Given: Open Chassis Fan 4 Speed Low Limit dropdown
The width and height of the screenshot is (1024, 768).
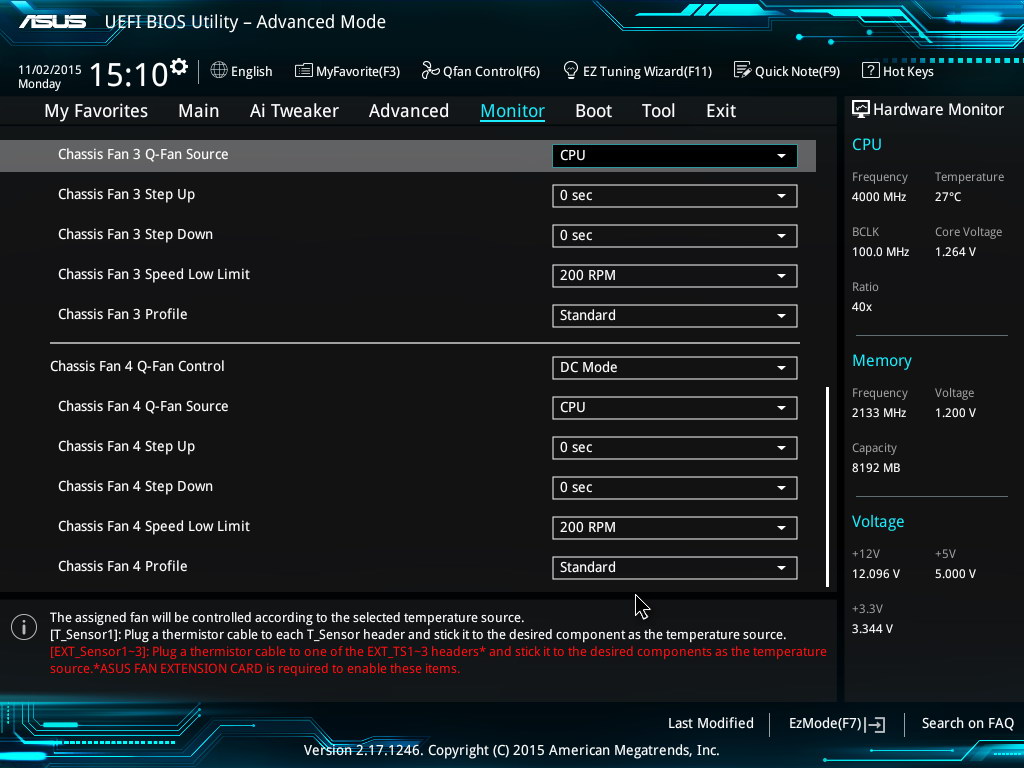Looking at the screenshot, I should [674, 527].
